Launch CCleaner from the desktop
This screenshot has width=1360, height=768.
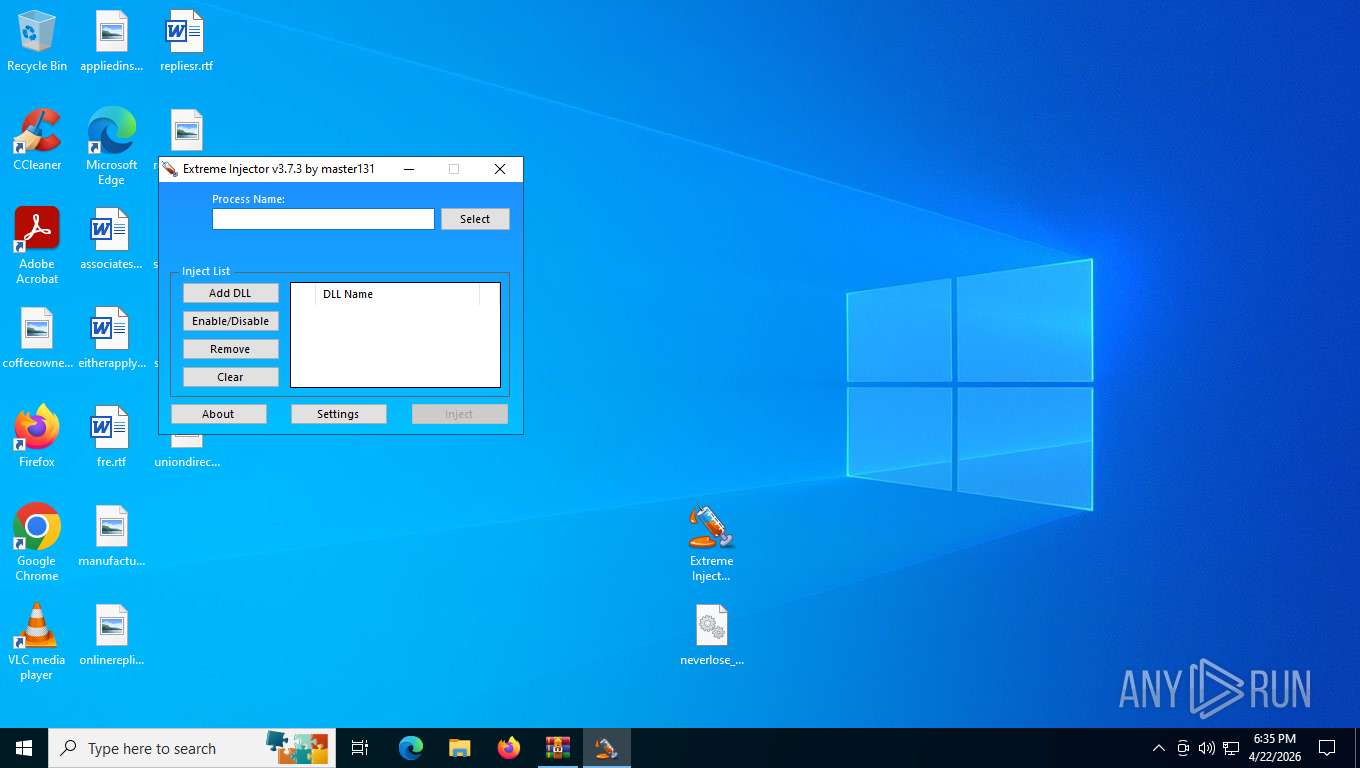pyautogui.click(x=37, y=140)
